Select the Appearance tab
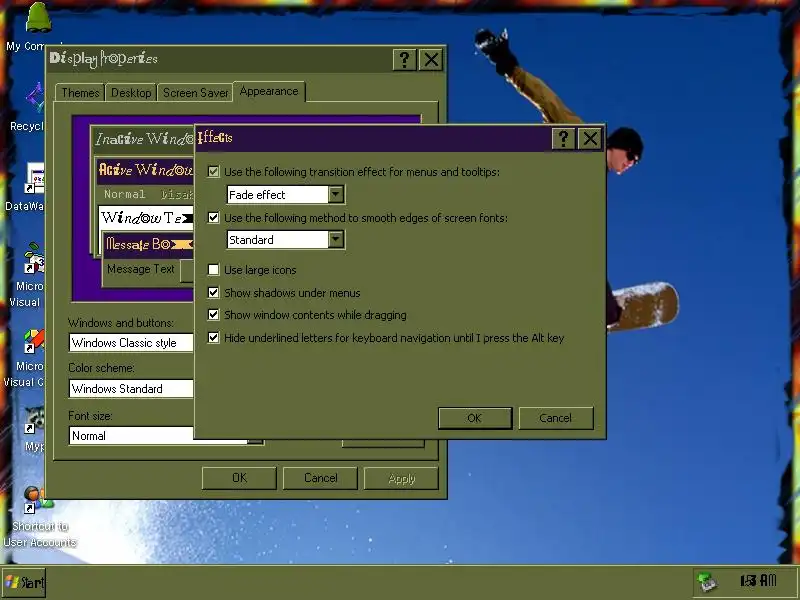This screenshot has height=600, width=800. [269, 91]
